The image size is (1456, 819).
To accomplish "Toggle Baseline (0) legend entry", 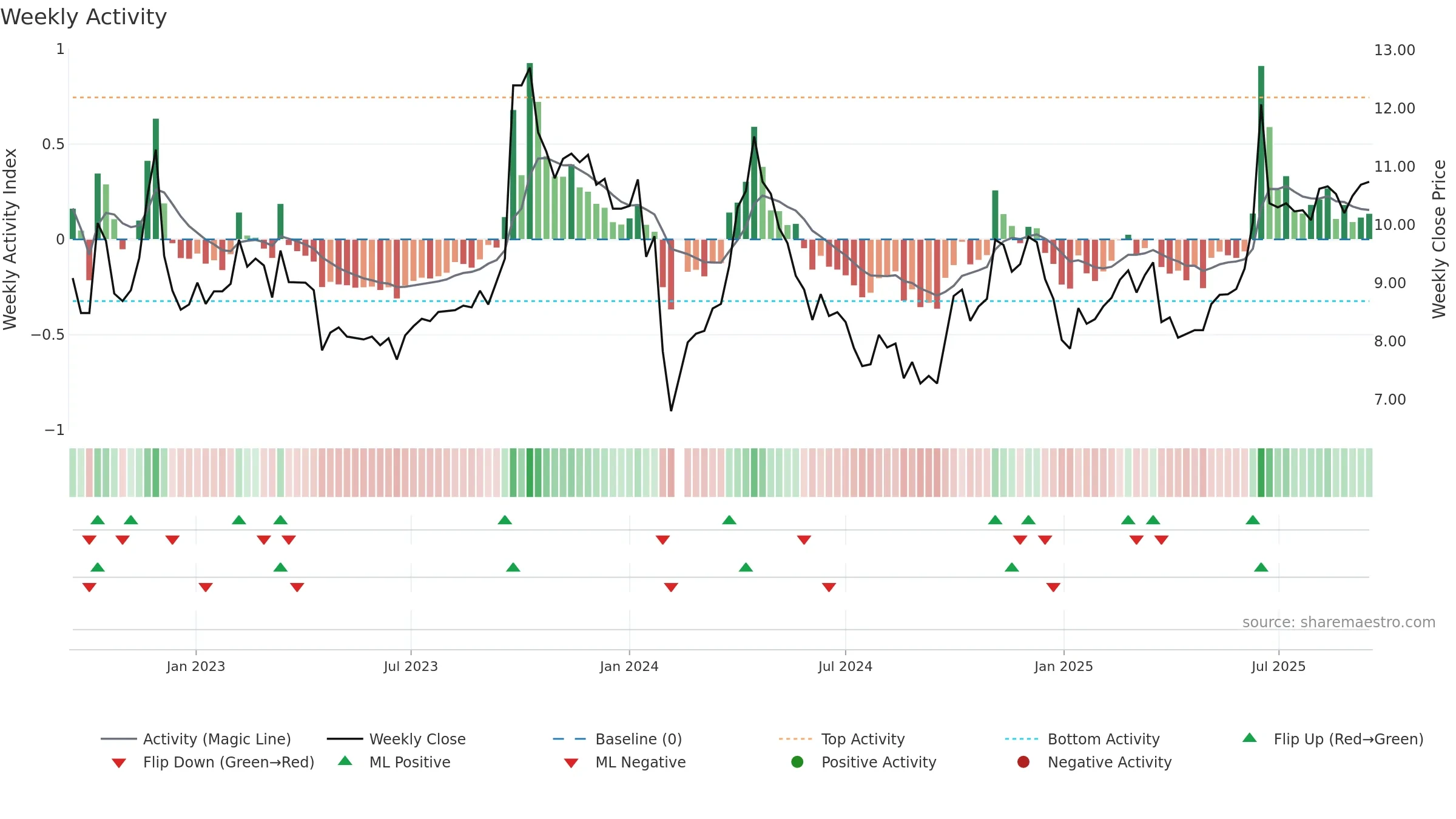I will (x=618, y=739).
